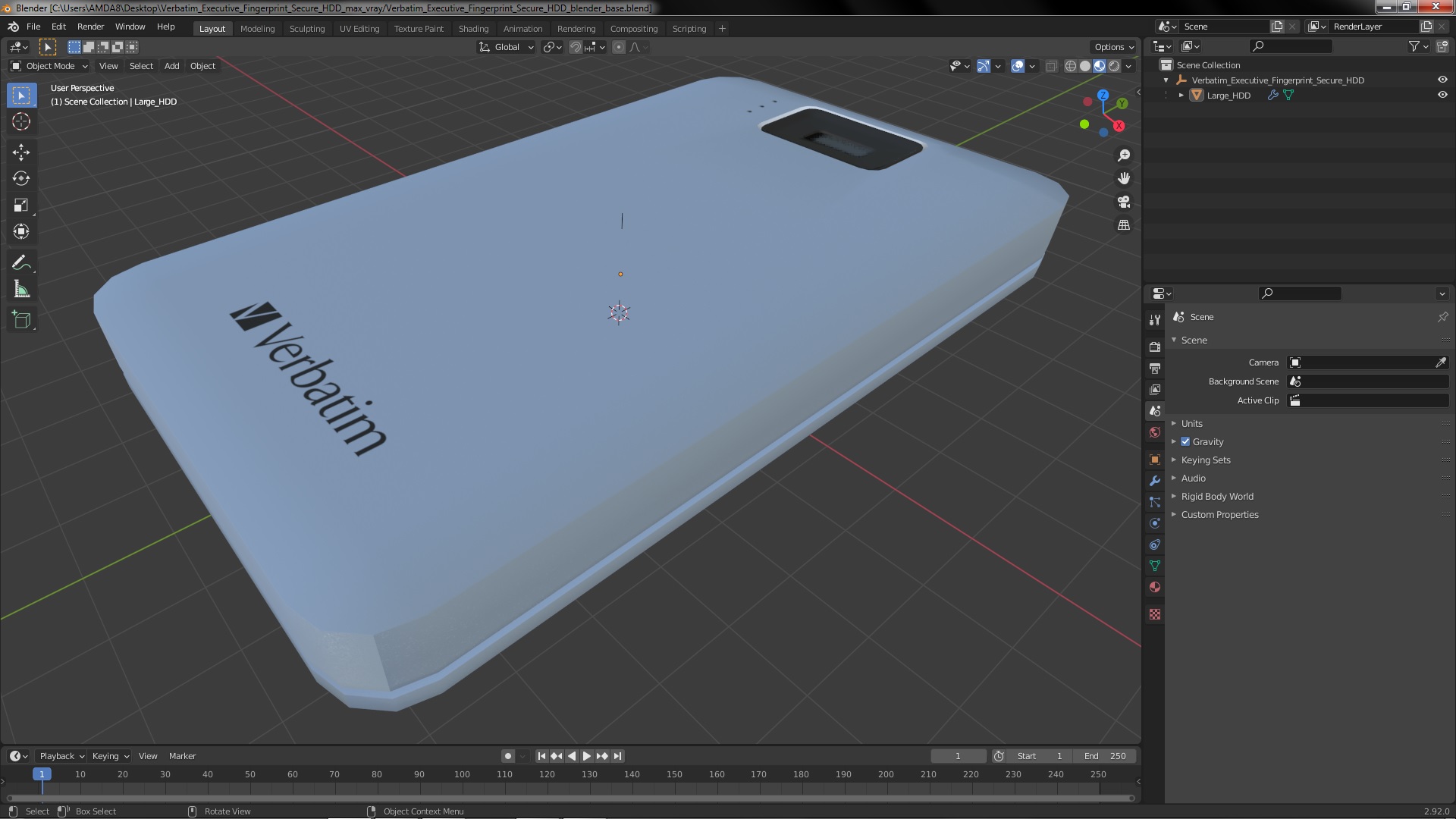Expand the Large_HDD tree item
This screenshot has height=819, width=1456.
1181,95
